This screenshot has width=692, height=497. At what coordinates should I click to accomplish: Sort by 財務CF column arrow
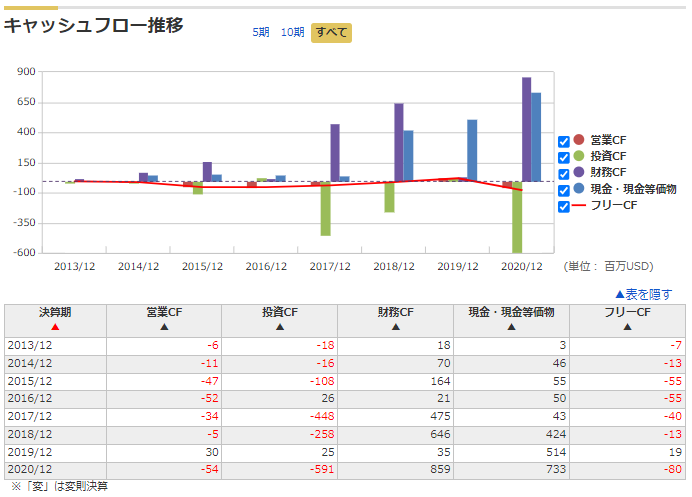click(x=396, y=327)
